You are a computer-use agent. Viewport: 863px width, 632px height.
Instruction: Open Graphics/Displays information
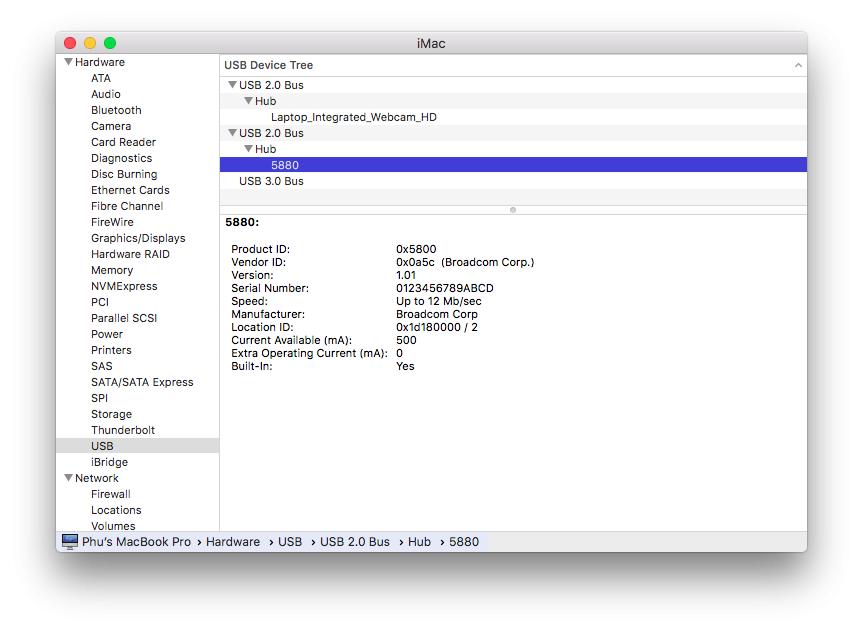(138, 238)
